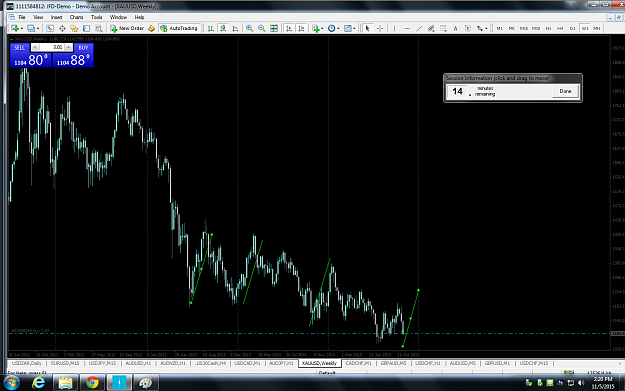Toggle Auto Scroll chart icon
The height and width of the screenshot is (391, 625).
289,28
